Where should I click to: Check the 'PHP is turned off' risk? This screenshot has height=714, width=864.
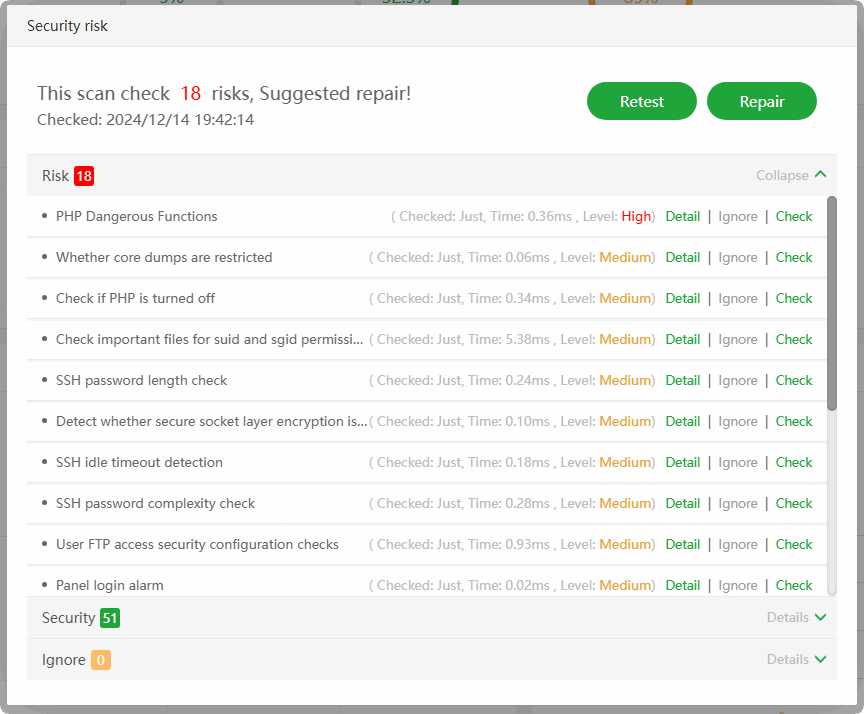794,298
